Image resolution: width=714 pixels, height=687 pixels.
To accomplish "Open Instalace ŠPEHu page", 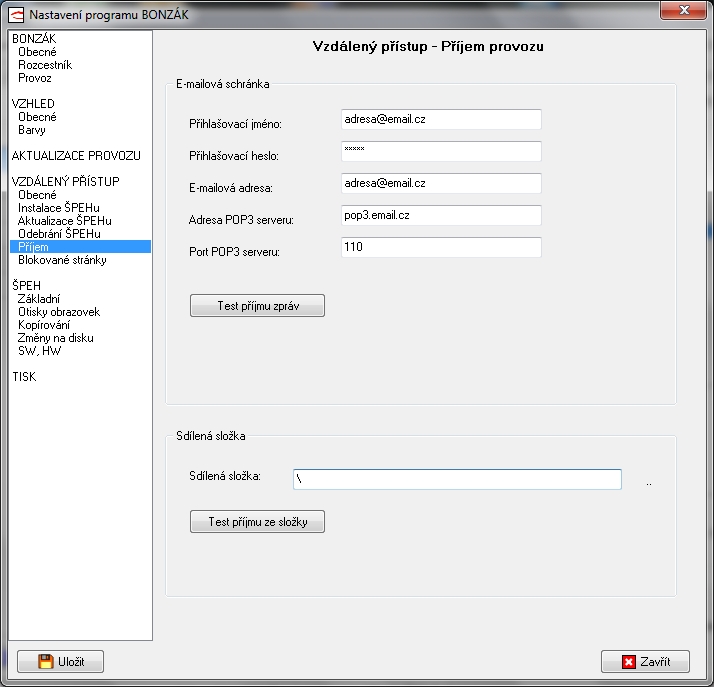I will [x=59, y=208].
